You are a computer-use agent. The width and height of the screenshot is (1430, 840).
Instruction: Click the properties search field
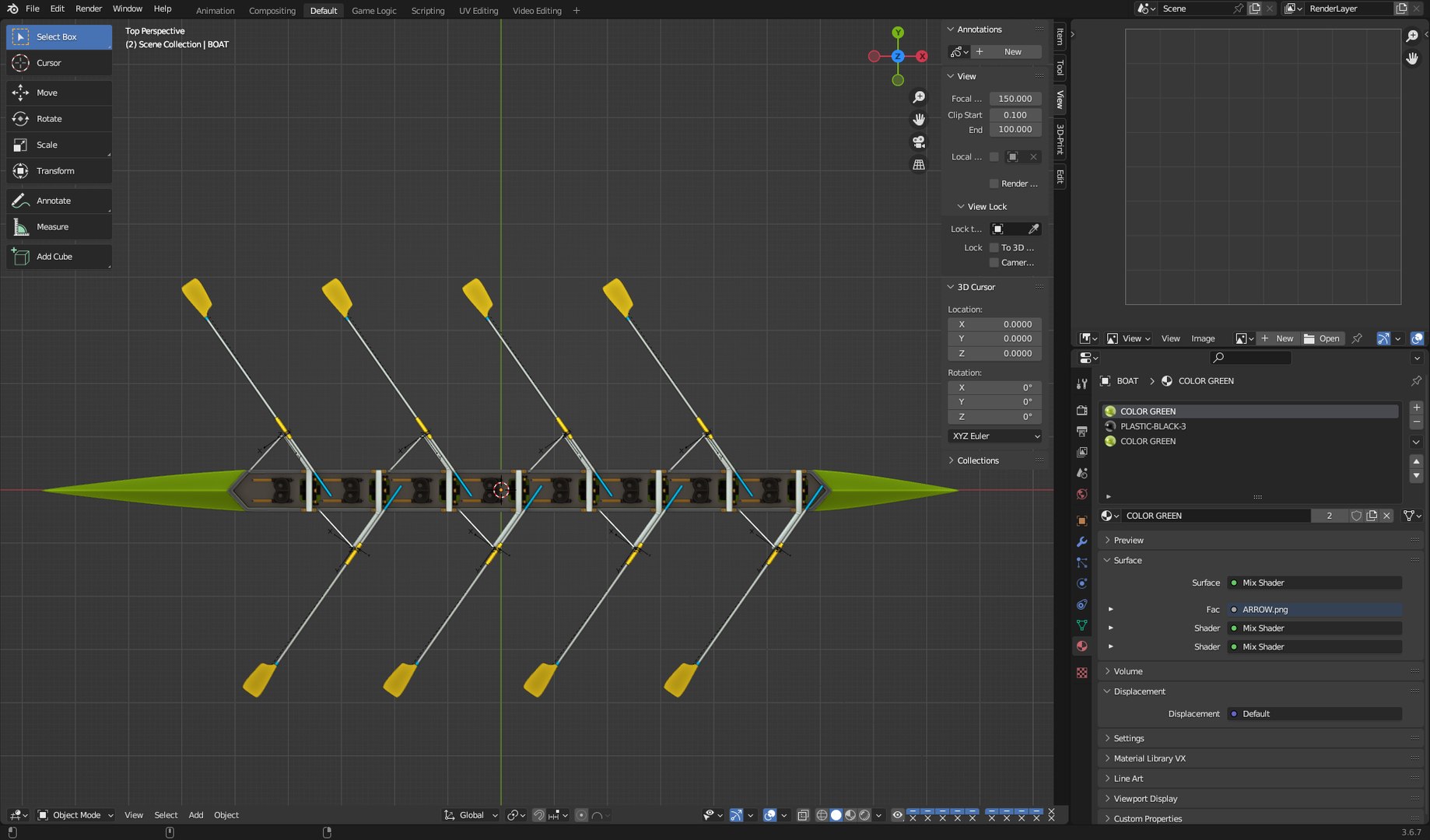pyautogui.click(x=1250, y=358)
